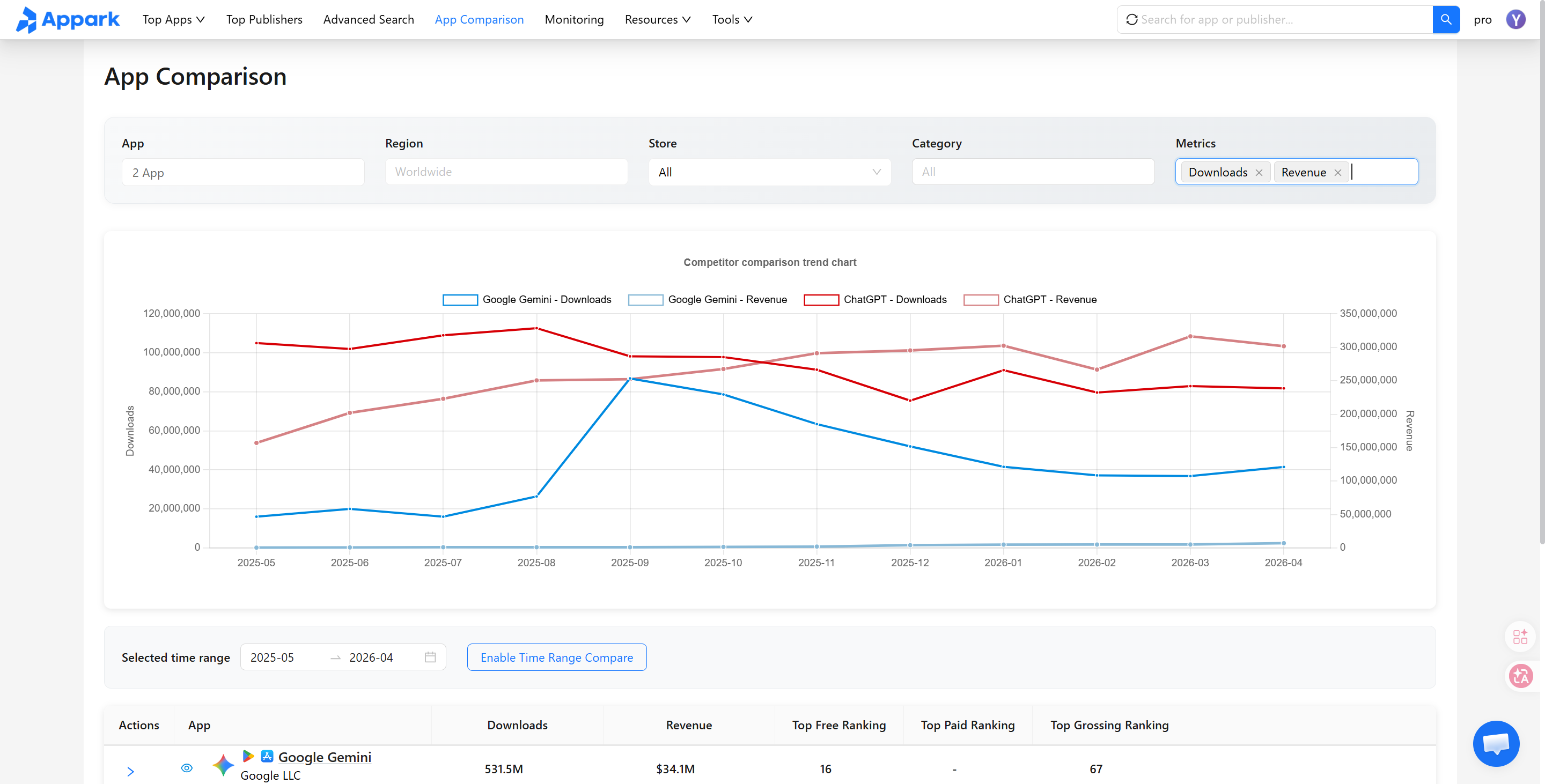The width and height of the screenshot is (1545, 784).
Task: Click ChatGPT Downloads point at 2025-08
Action: tap(536, 329)
